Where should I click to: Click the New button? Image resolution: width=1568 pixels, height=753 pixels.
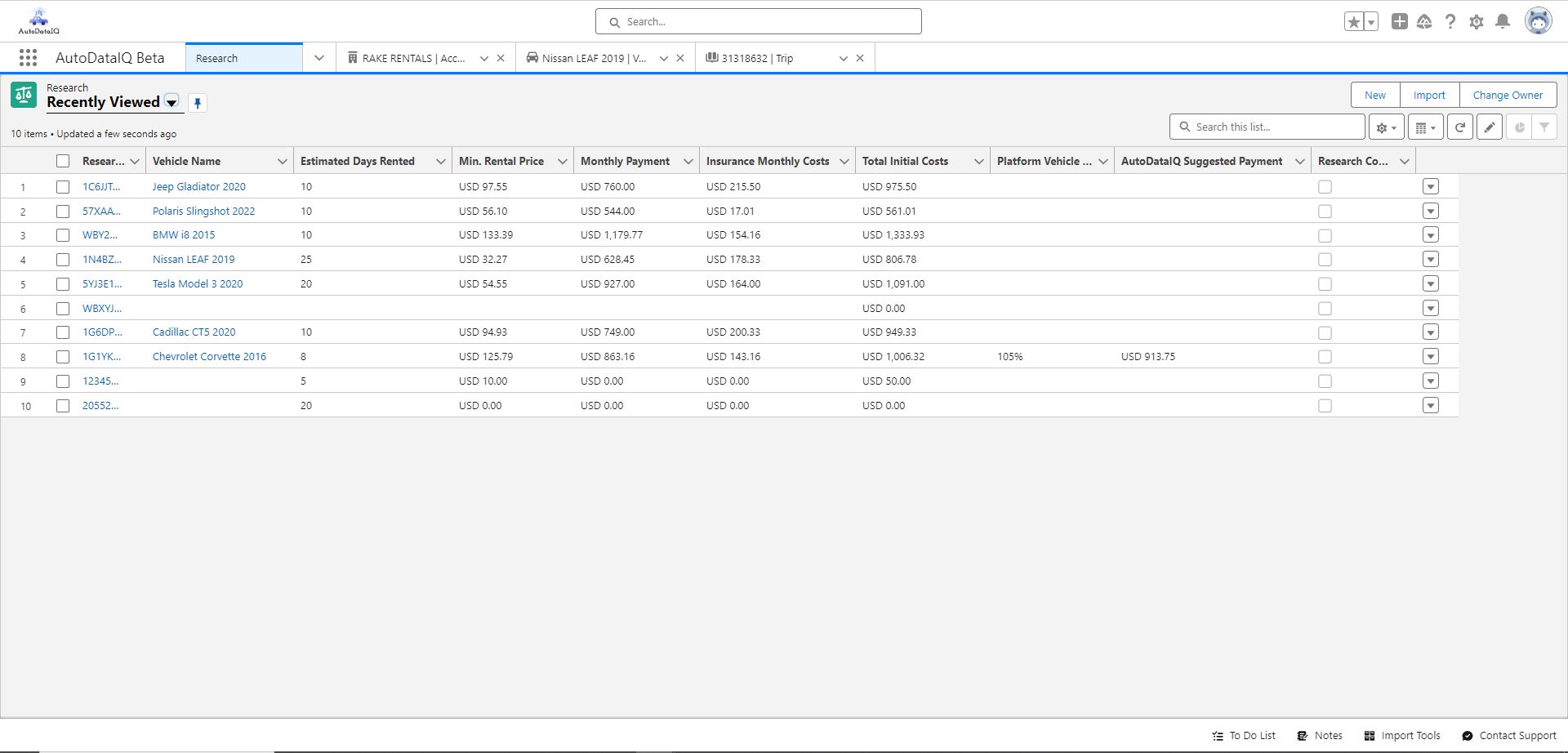tap(1374, 95)
